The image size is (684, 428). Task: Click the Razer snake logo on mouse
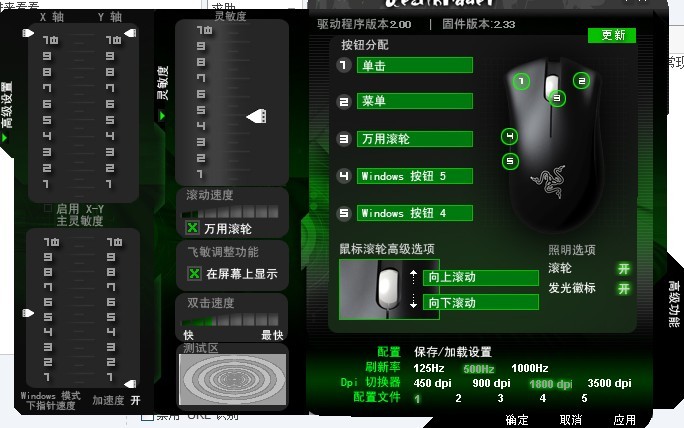click(x=549, y=181)
